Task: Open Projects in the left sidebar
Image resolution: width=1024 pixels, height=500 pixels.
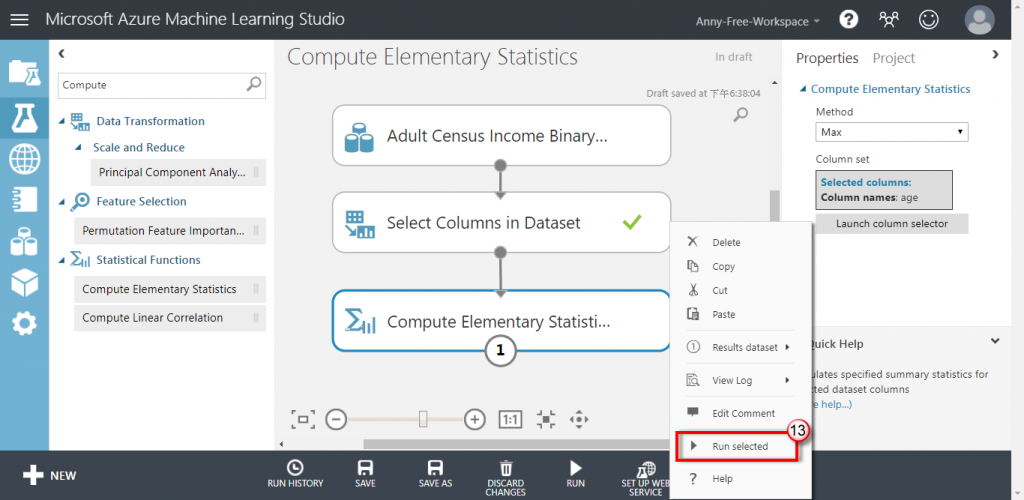Action: click(x=24, y=71)
